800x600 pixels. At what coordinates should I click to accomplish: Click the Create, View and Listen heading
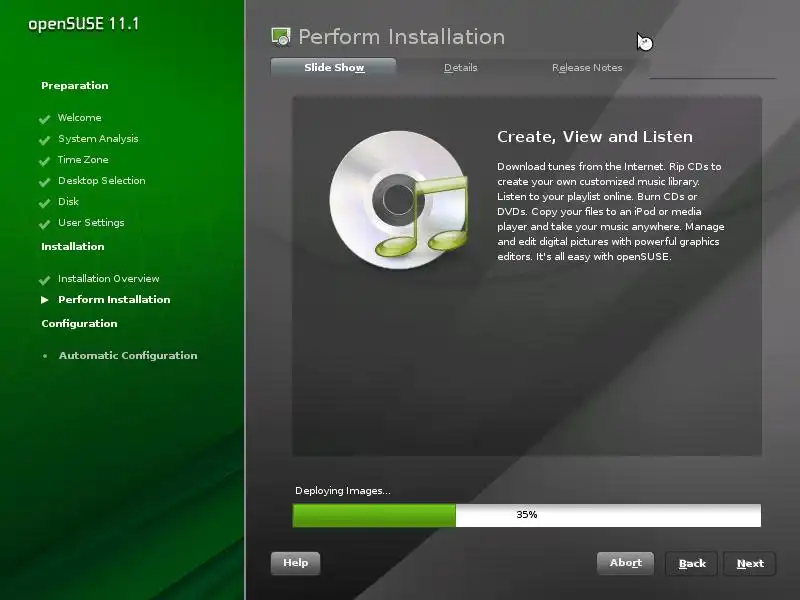pyautogui.click(x=595, y=137)
